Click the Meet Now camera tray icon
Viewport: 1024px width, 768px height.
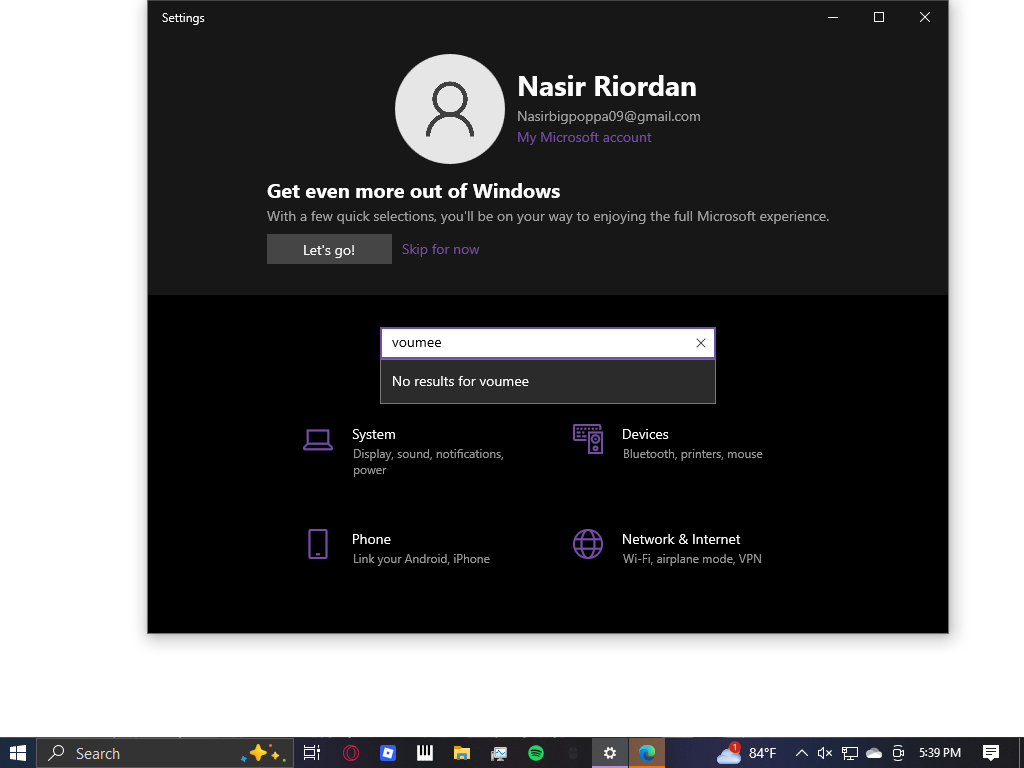click(x=898, y=753)
